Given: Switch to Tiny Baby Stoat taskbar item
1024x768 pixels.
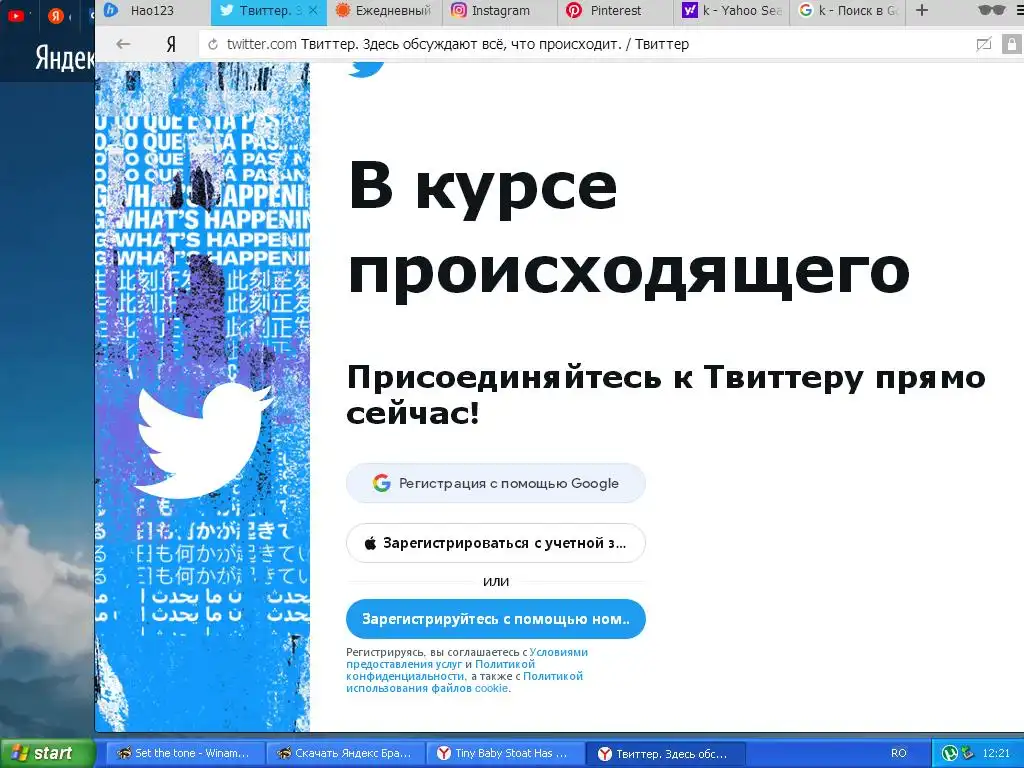Looking at the screenshot, I should click(x=505, y=753).
